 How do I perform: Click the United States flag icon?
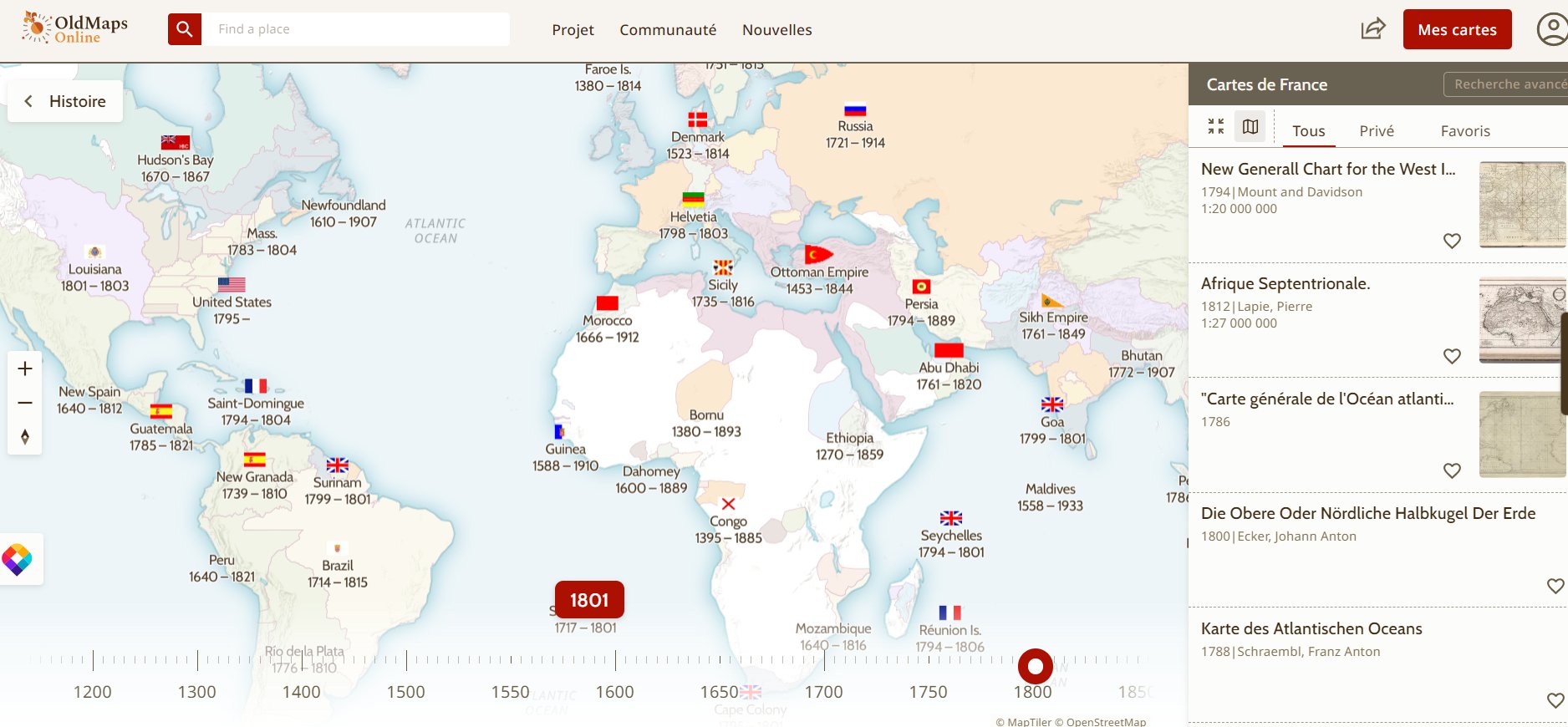[232, 284]
